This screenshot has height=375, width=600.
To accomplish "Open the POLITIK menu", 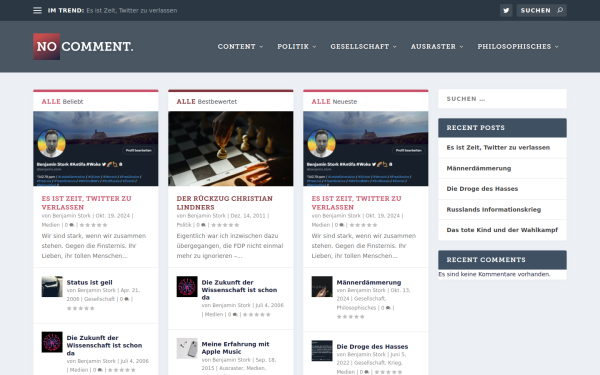I will [293, 46].
